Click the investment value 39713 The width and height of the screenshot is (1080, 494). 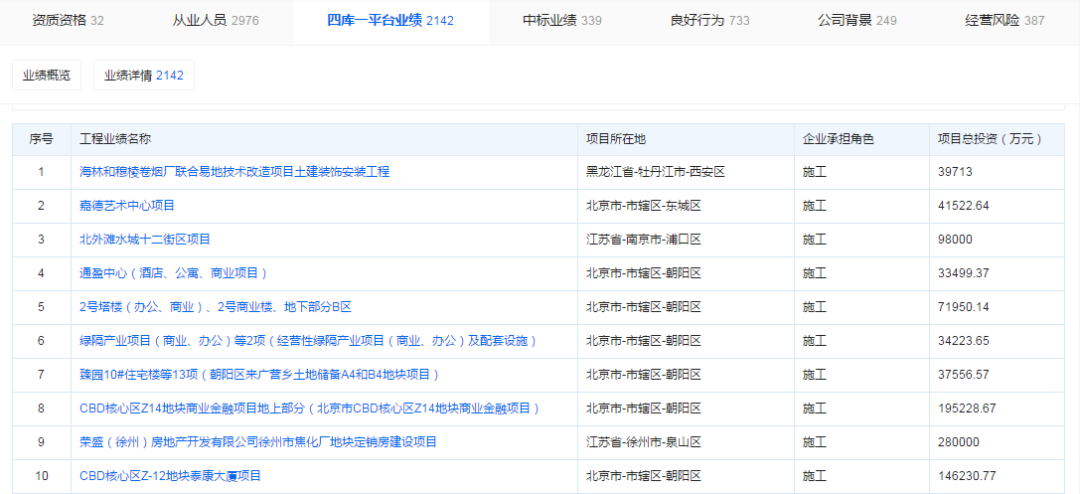tap(955, 172)
